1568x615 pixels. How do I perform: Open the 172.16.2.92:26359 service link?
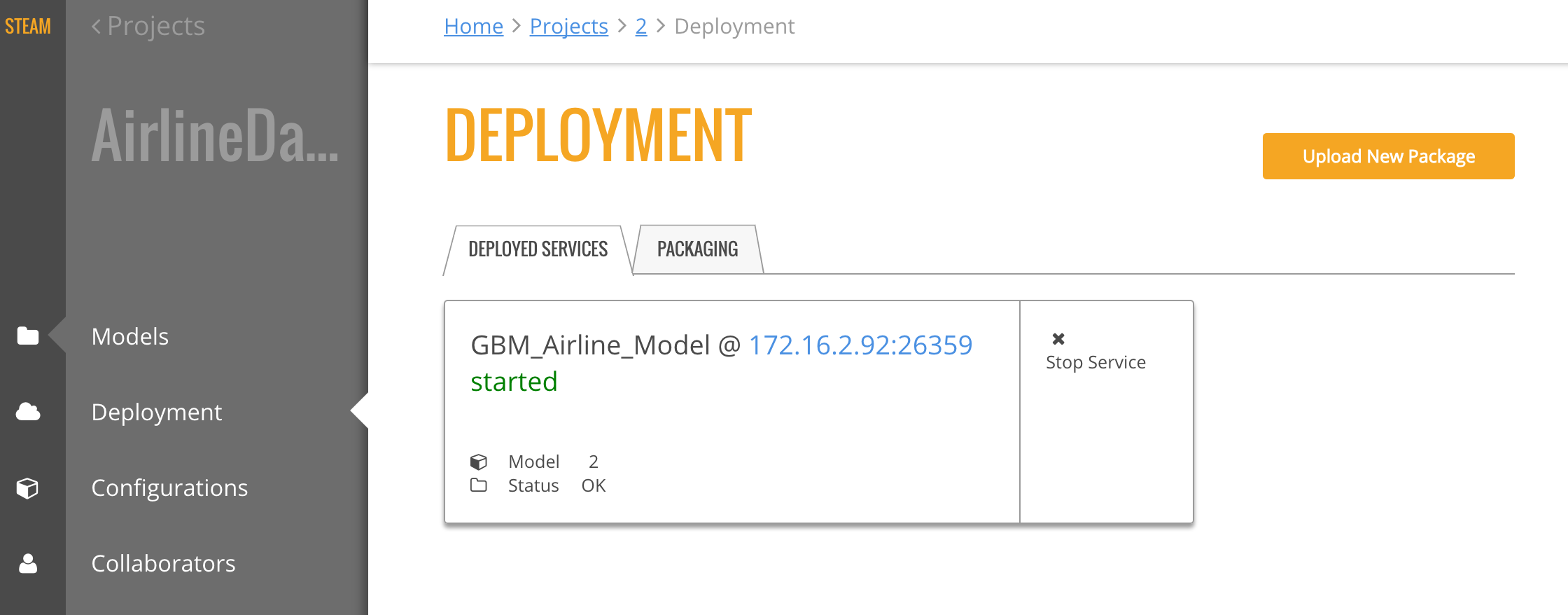point(860,345)
